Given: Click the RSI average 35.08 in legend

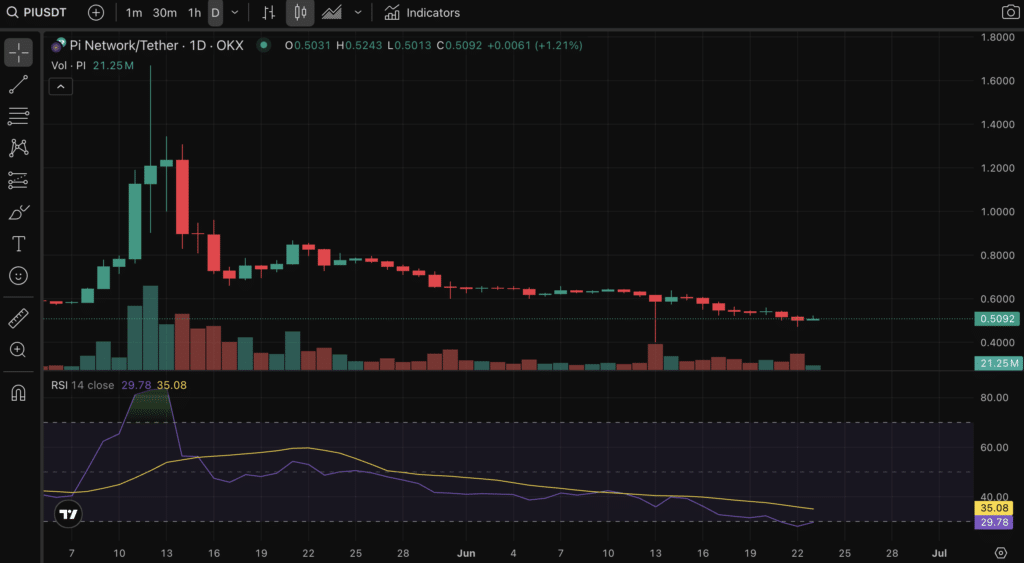Looking at the screenshot, I should point(172,385).
